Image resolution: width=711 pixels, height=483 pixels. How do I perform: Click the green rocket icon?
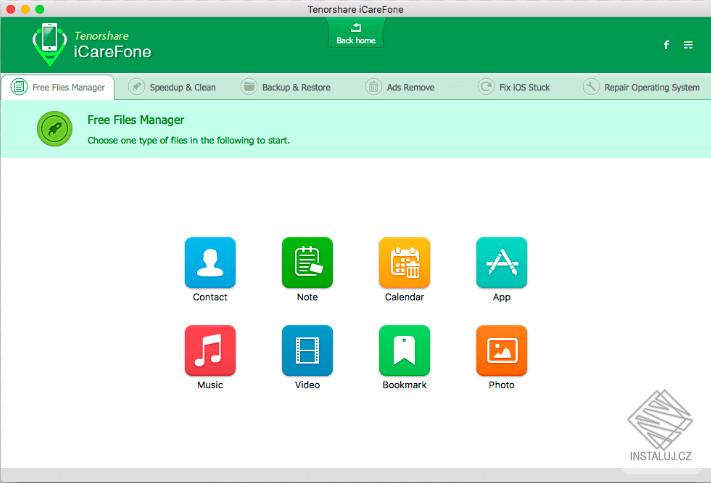click(x=54, y=129)
